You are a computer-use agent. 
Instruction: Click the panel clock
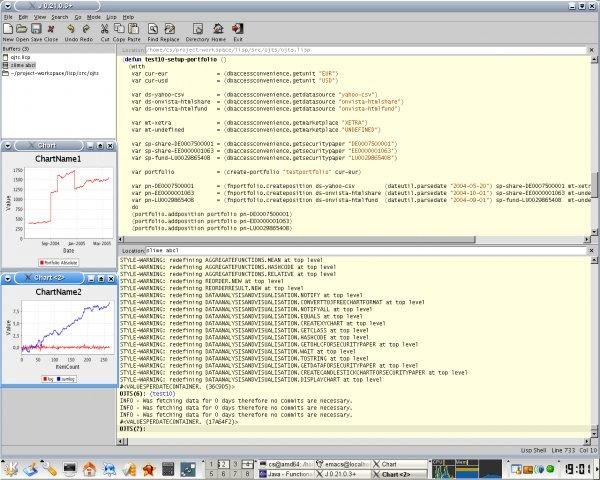[578, 469]
